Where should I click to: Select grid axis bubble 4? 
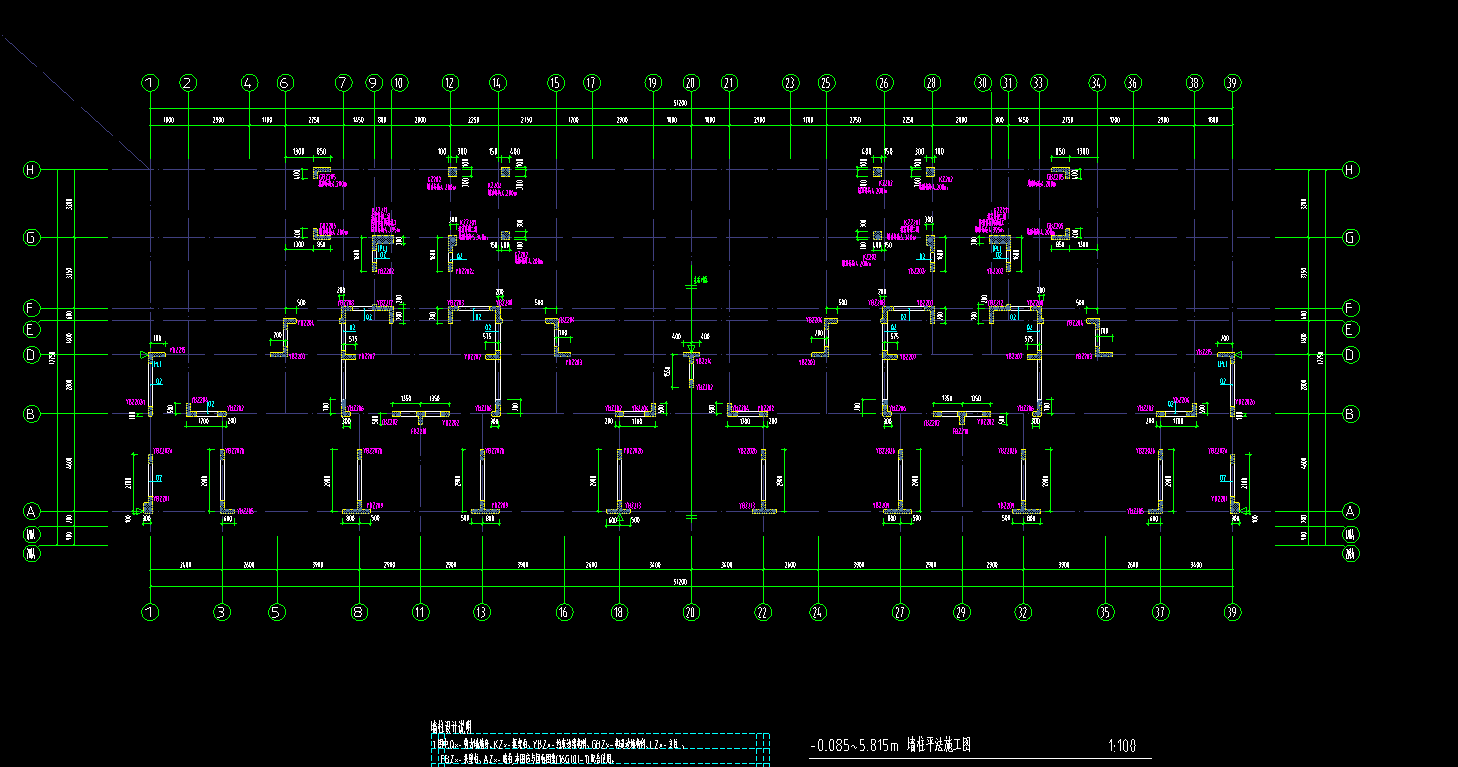(x=249, y=83)
